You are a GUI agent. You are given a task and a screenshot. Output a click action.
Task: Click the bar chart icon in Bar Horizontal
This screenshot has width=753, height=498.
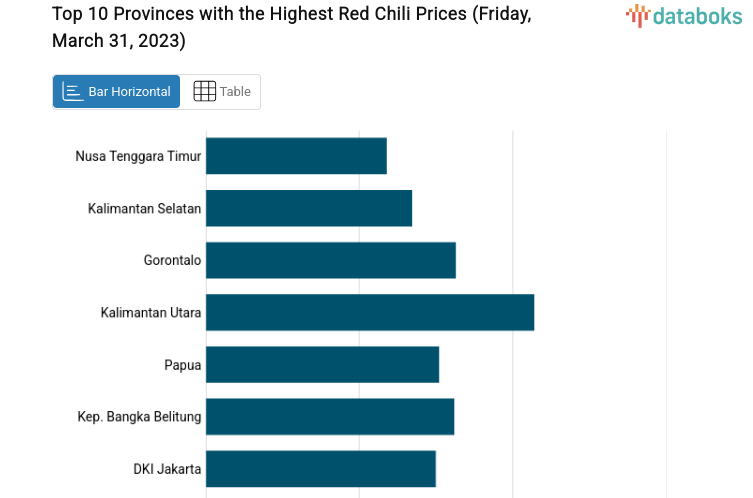click(72, 91)
